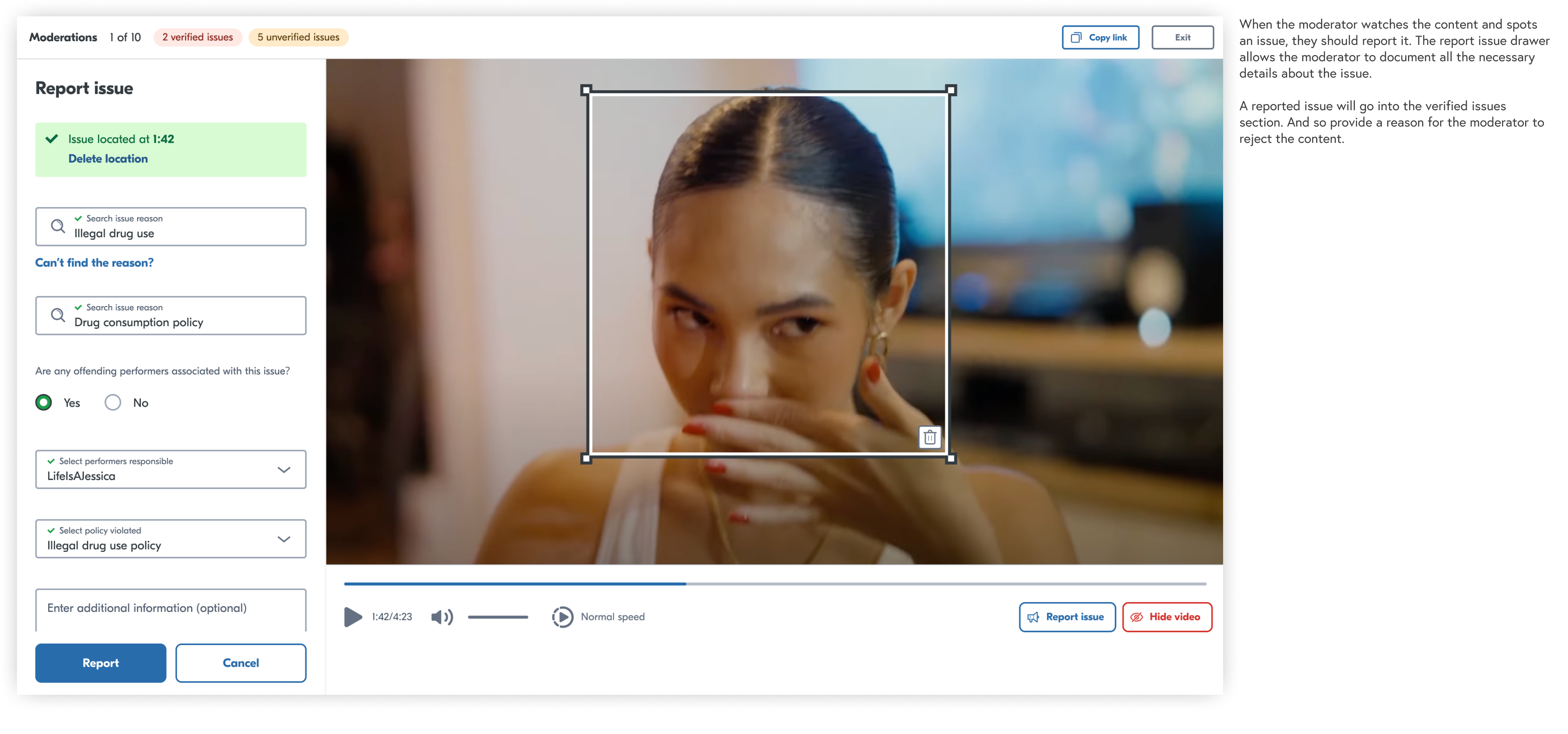Select the No radio button
Viewport: 1568px width, 734px height.
click(x=113, y=402)
